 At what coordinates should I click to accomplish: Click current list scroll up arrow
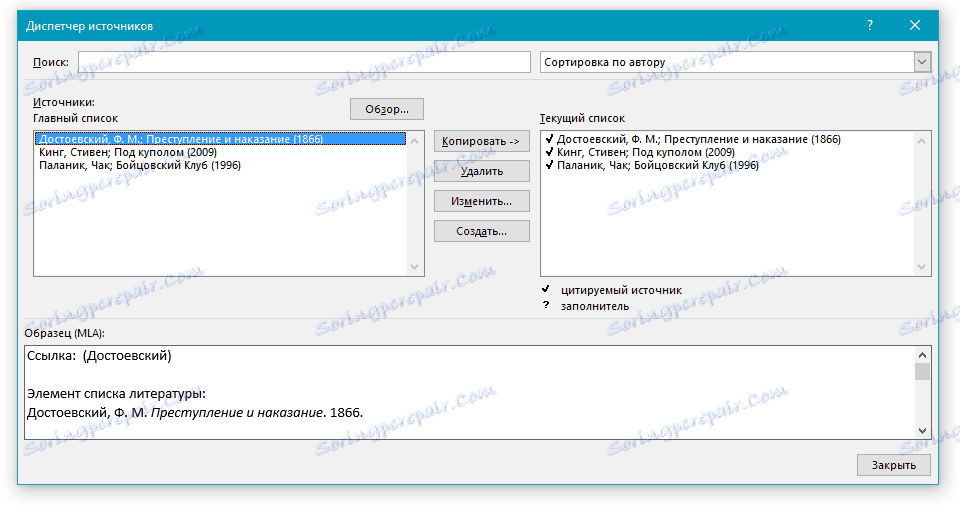click(x=921, y=140)
